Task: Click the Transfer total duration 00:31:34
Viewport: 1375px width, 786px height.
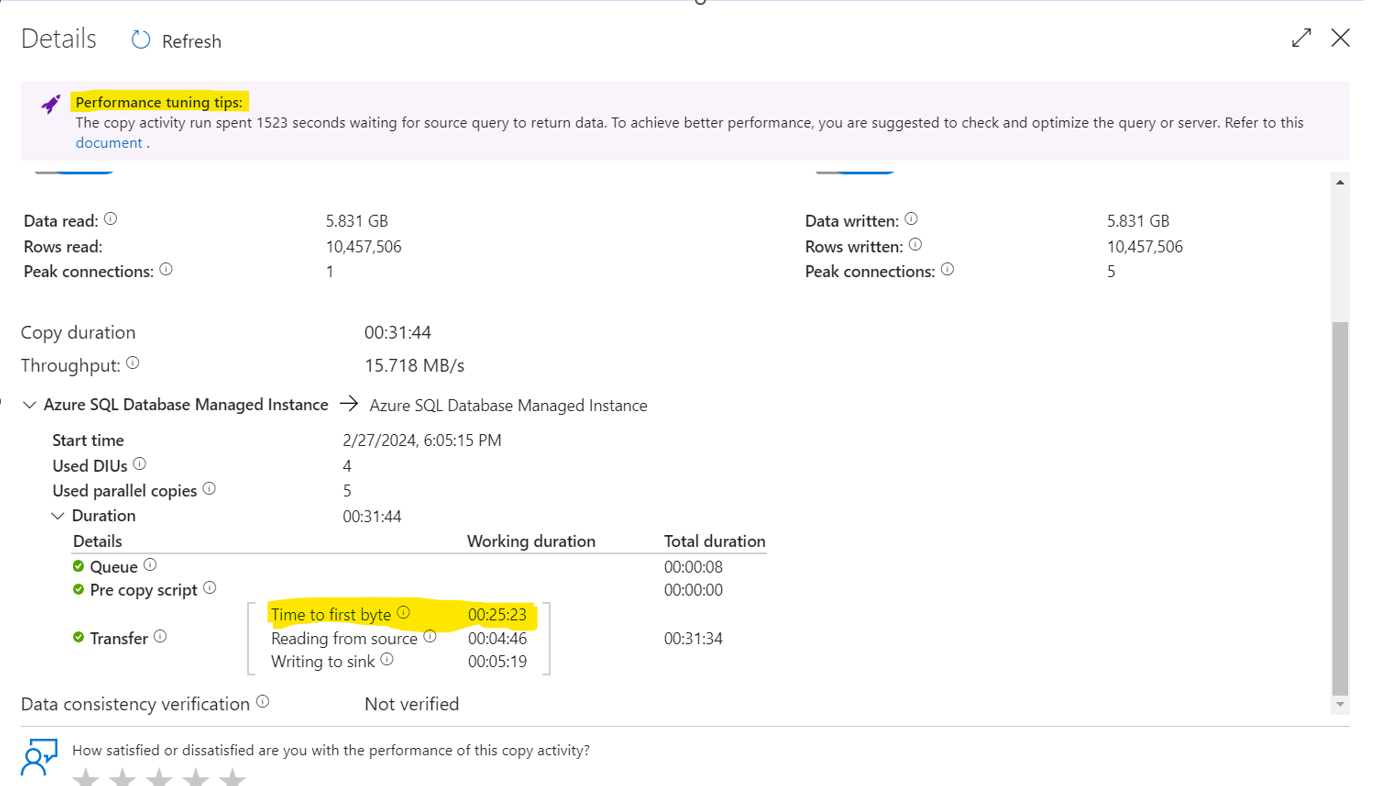Action: [x=693, y=638]
